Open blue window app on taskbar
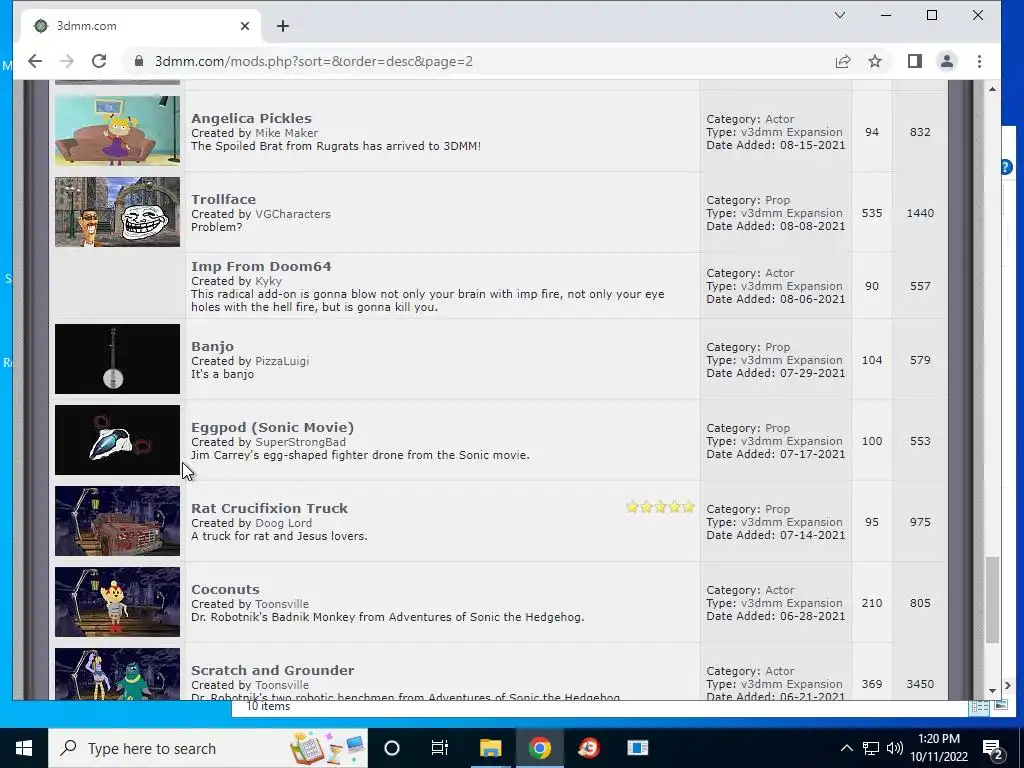The image size is (1024, 768). (637, 748)
